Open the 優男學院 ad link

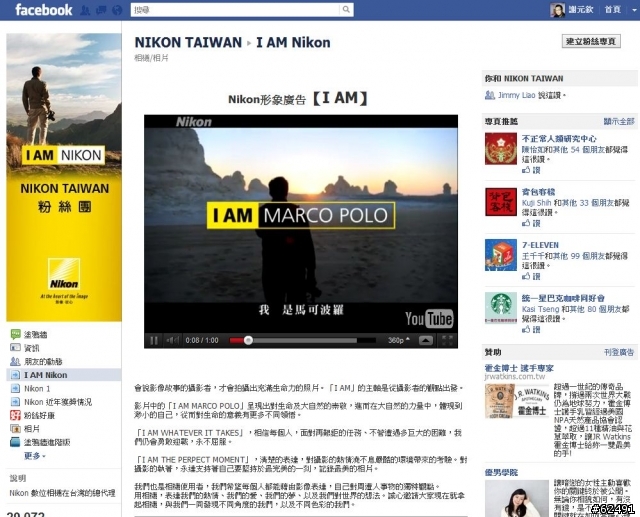pyautogui.click(x=501, y=472)
